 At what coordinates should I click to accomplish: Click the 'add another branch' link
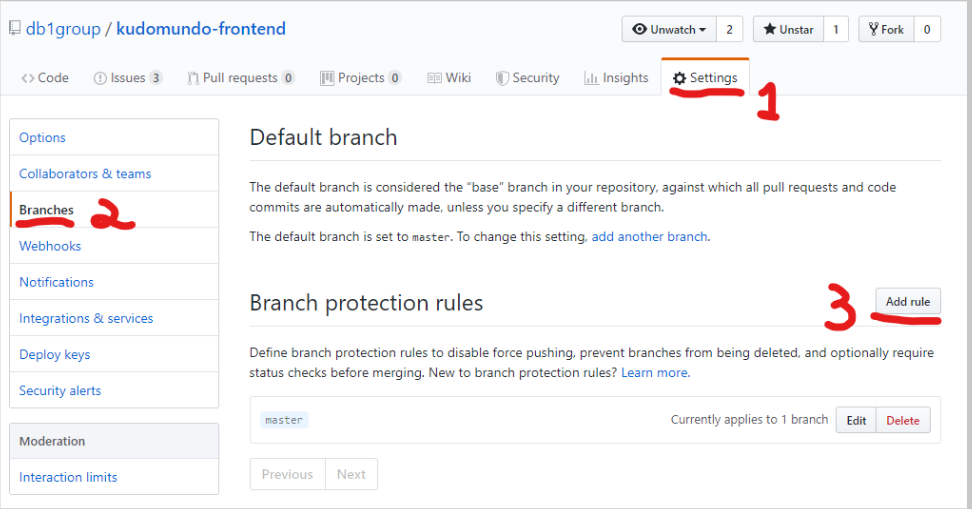pyautogui.click(x=649, y=237)
